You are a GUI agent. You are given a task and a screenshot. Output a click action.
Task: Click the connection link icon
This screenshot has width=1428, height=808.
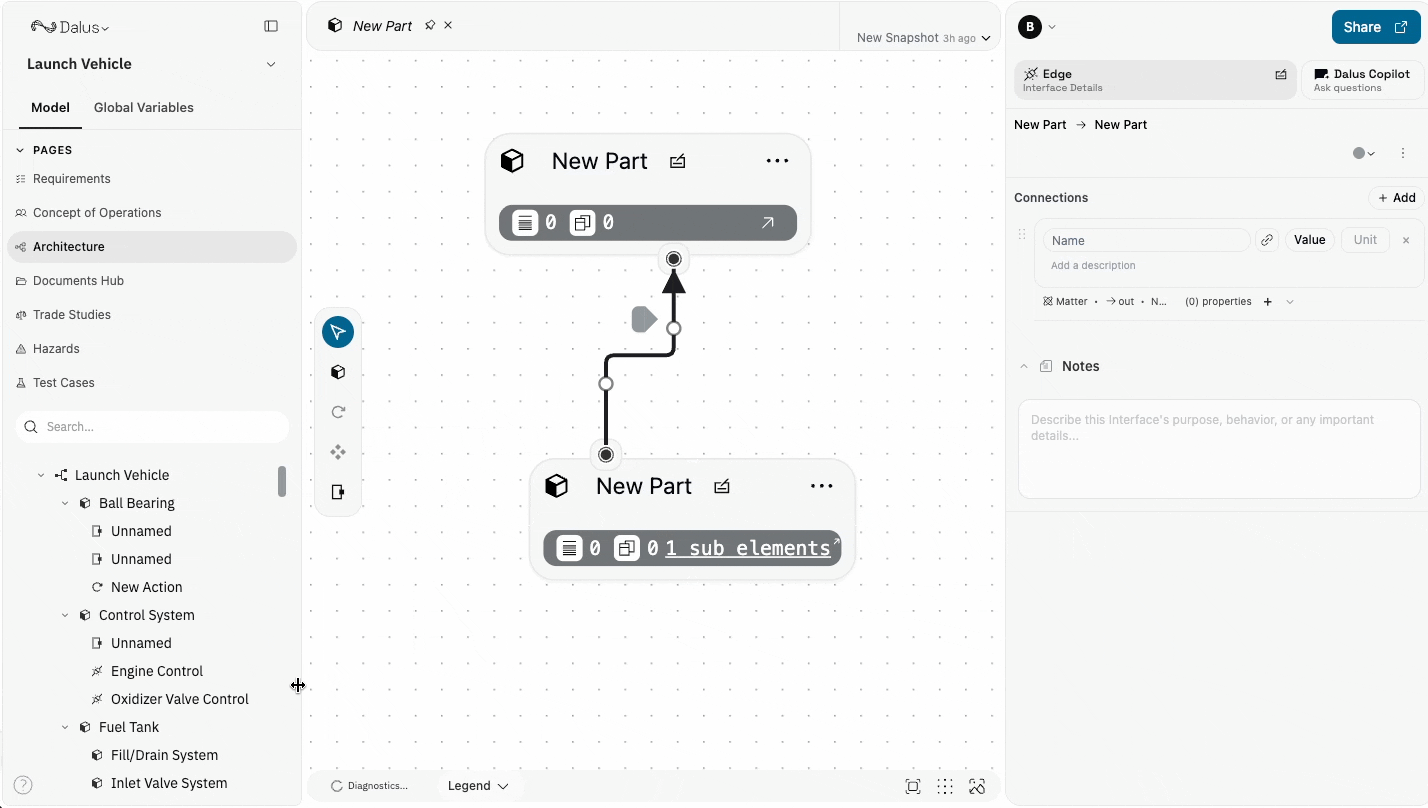tap(1267, 240)
